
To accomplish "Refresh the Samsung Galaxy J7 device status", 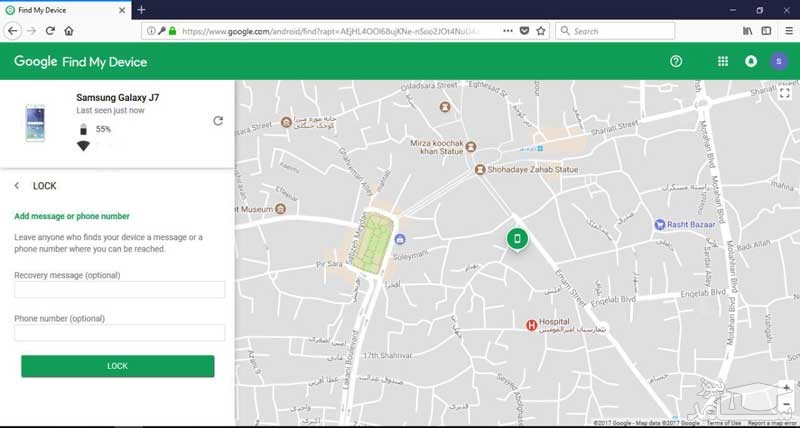I will click(x=218, y=121).
